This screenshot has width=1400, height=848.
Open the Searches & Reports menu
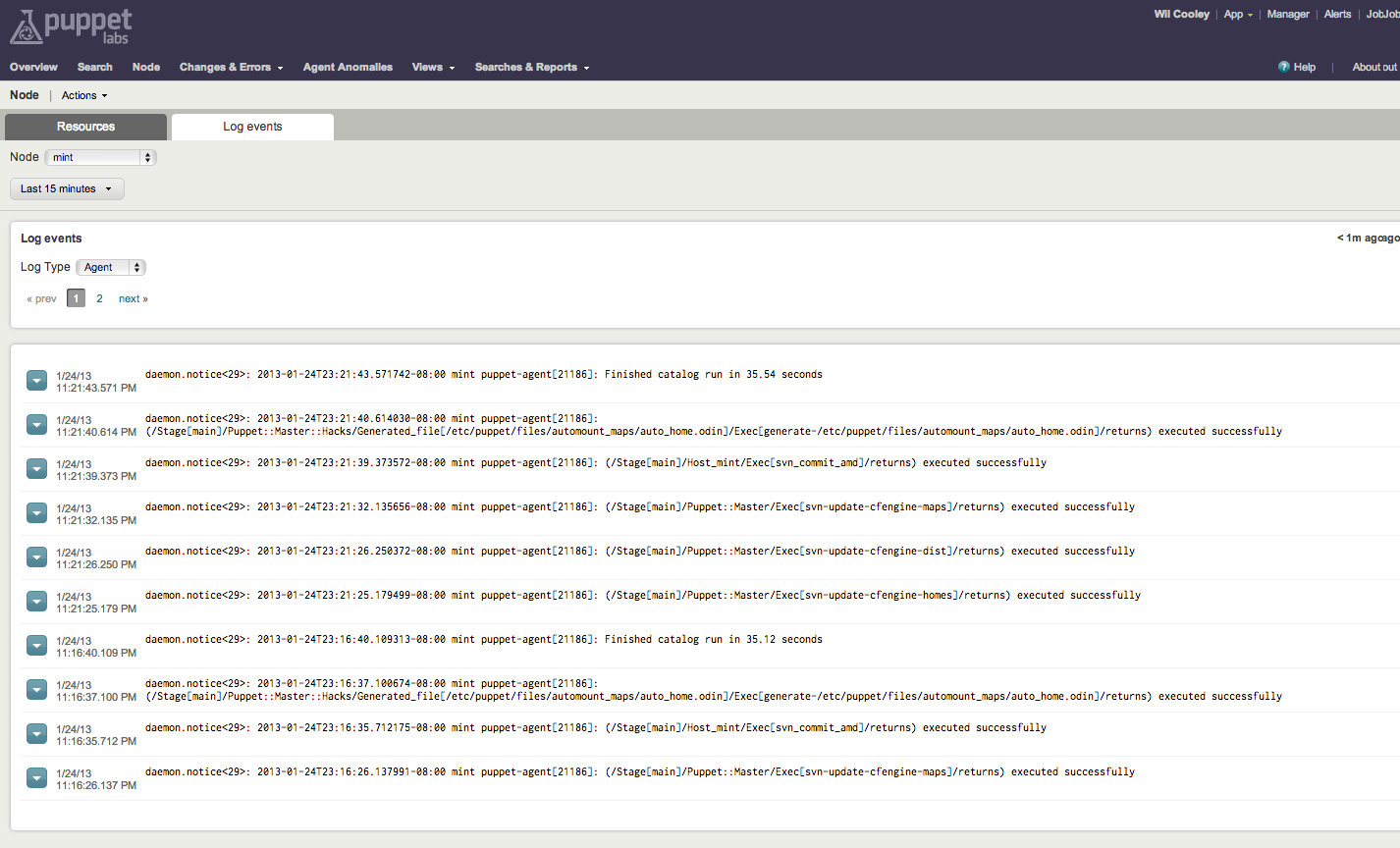coord(532,67)
